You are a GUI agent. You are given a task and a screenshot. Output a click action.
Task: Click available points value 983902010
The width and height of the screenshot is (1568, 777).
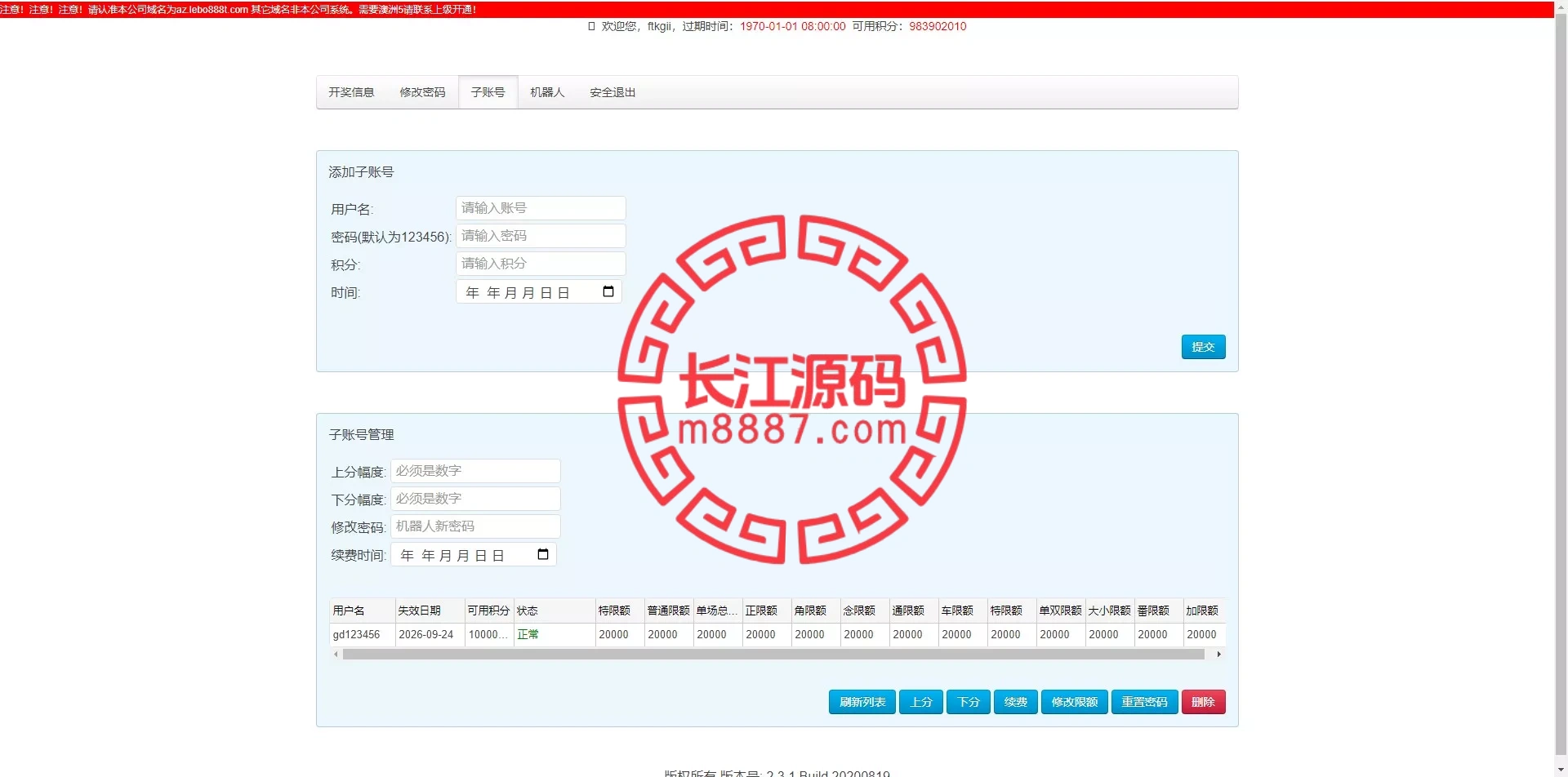[x=938, y=26]
